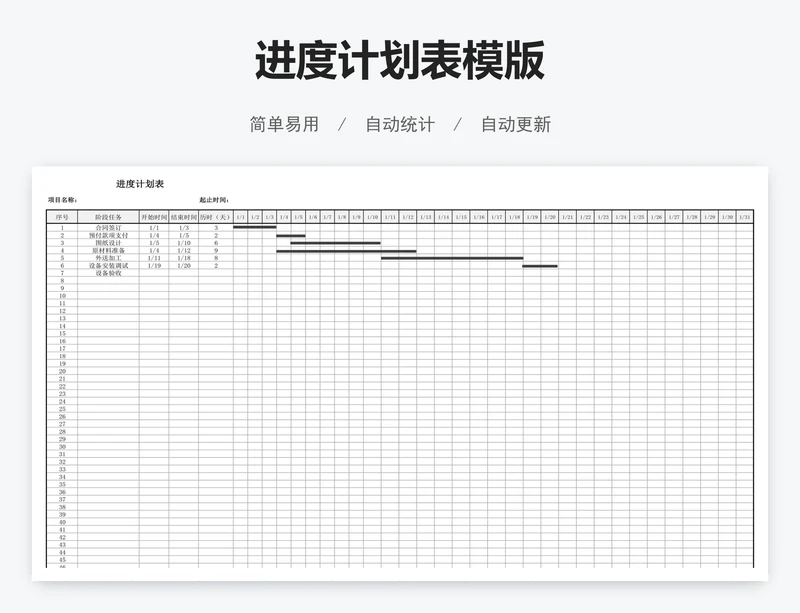Viewport: 800px width, 613px height.
Task: Click the Gantt bar for 图纸设计
Action: point(335,243)
